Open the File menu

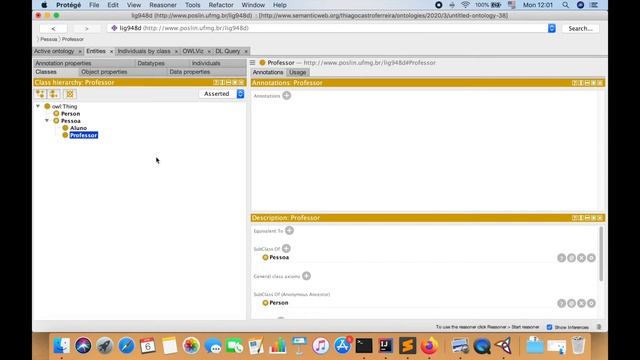click(x=94, y=5)
